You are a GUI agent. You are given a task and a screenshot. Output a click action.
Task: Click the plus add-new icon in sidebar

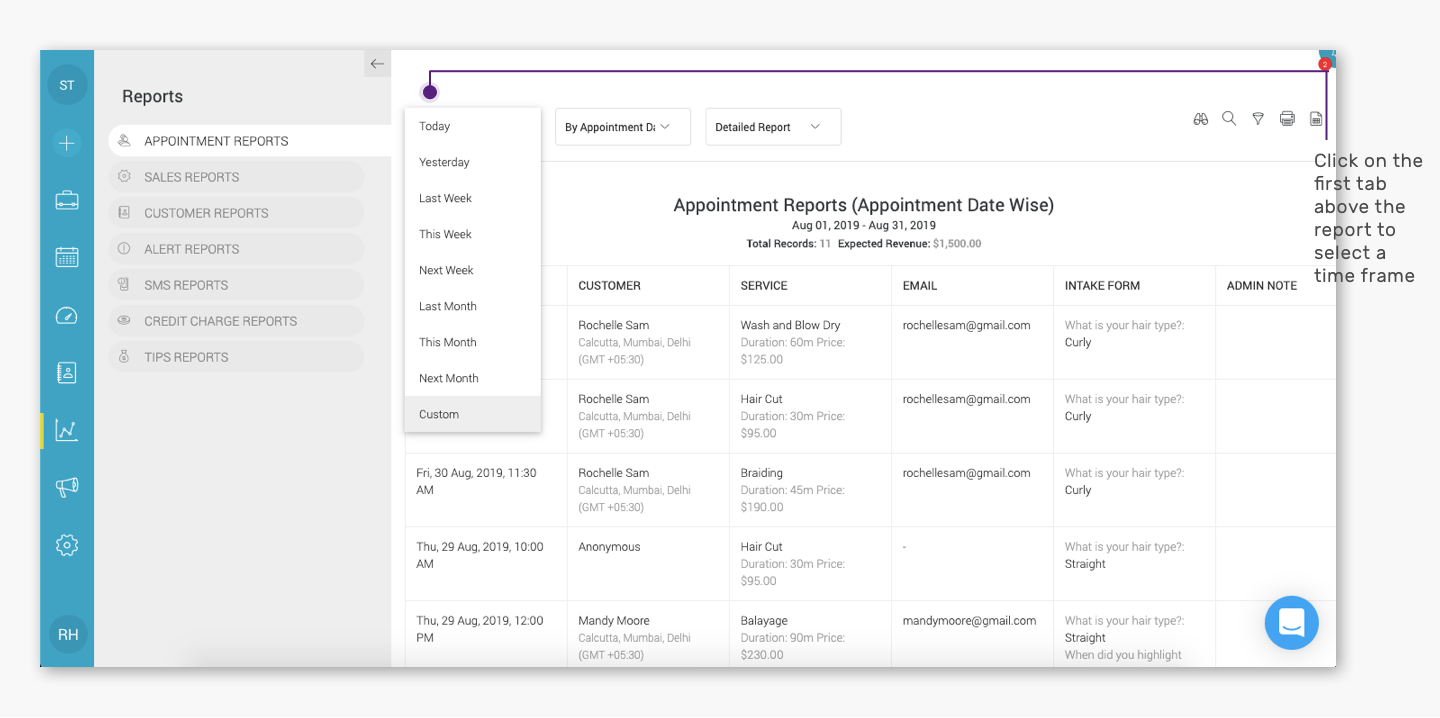point(67,143)
